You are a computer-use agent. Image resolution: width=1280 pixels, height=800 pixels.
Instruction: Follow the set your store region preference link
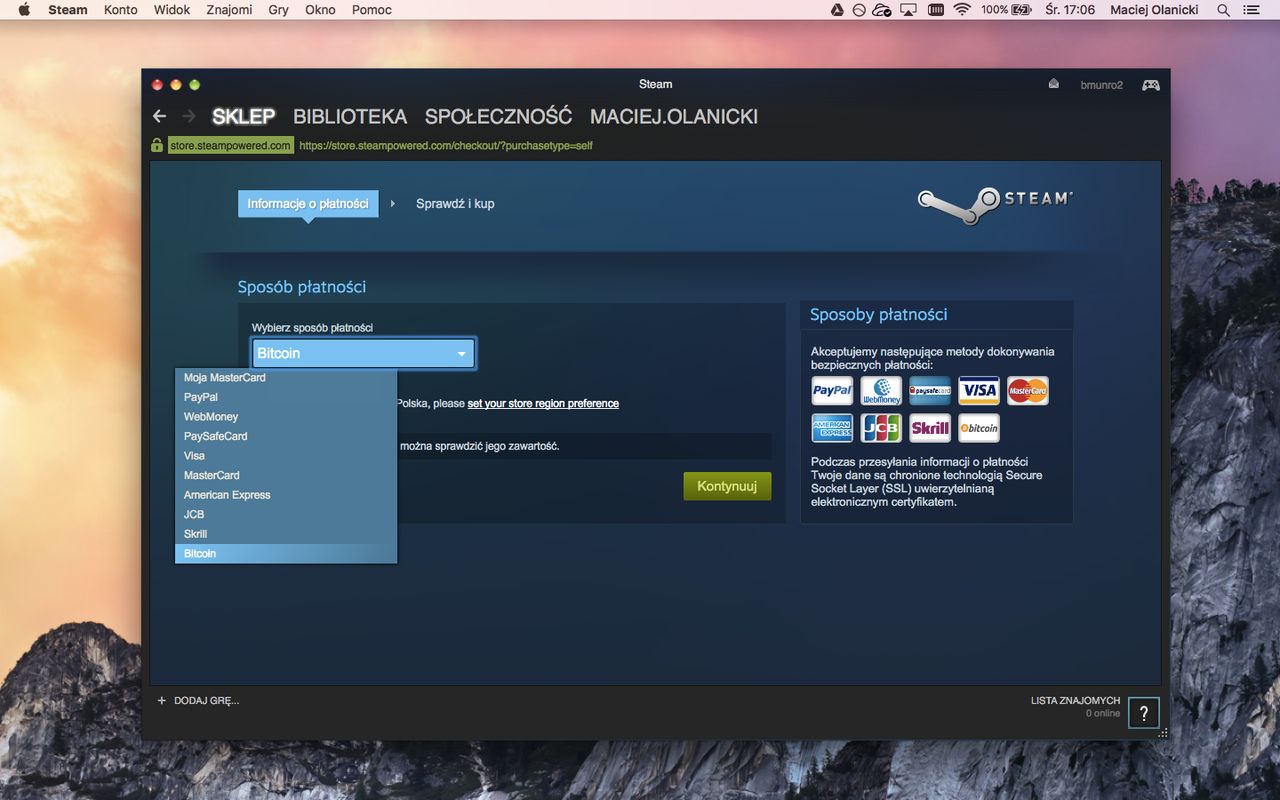[543, 404]
